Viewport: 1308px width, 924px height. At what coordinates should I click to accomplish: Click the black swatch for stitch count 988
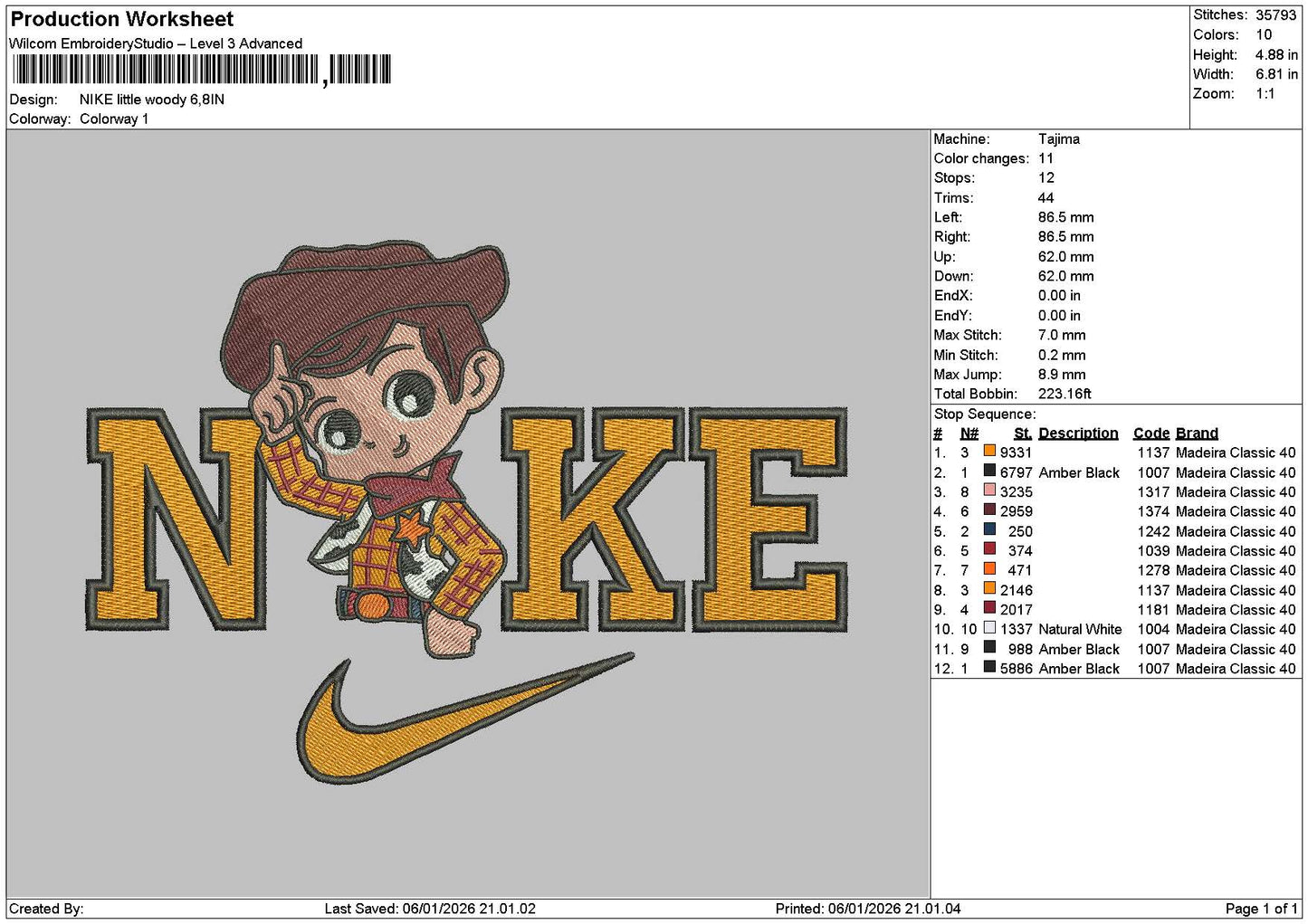tap(989, 648)
